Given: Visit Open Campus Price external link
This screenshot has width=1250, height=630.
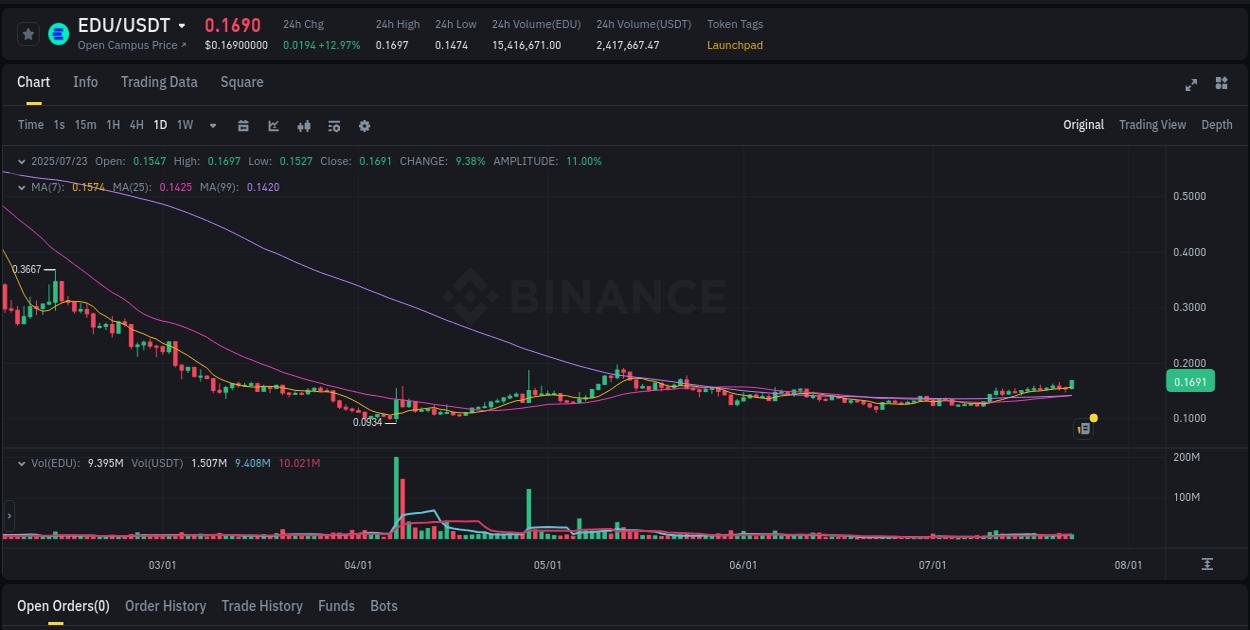Looking at the screenshot, I should coord(132,45).
